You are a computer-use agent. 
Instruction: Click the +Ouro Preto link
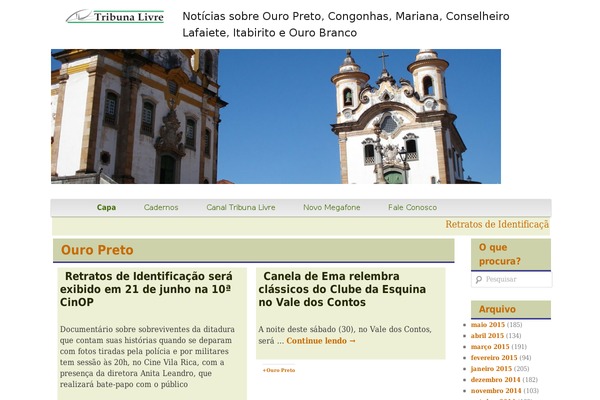[279, 370]
